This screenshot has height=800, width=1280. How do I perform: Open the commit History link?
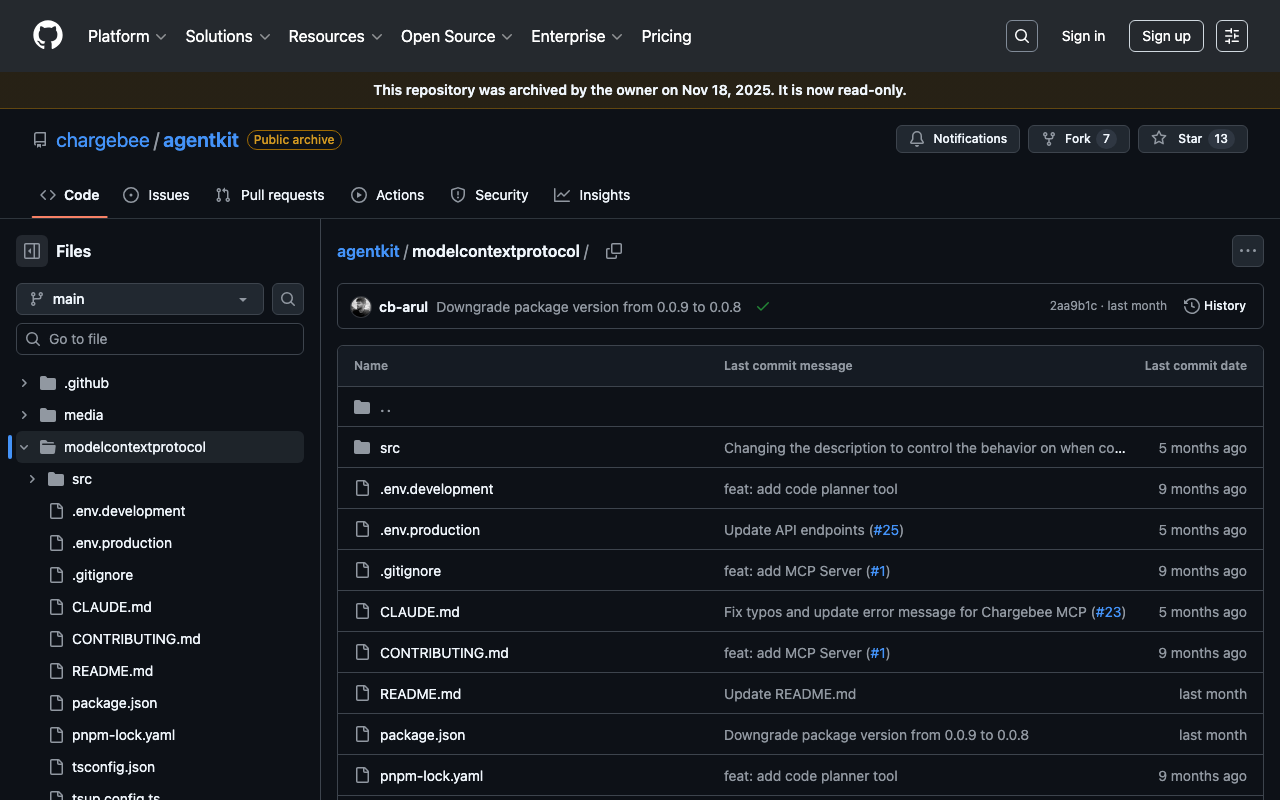(1214, 306)
